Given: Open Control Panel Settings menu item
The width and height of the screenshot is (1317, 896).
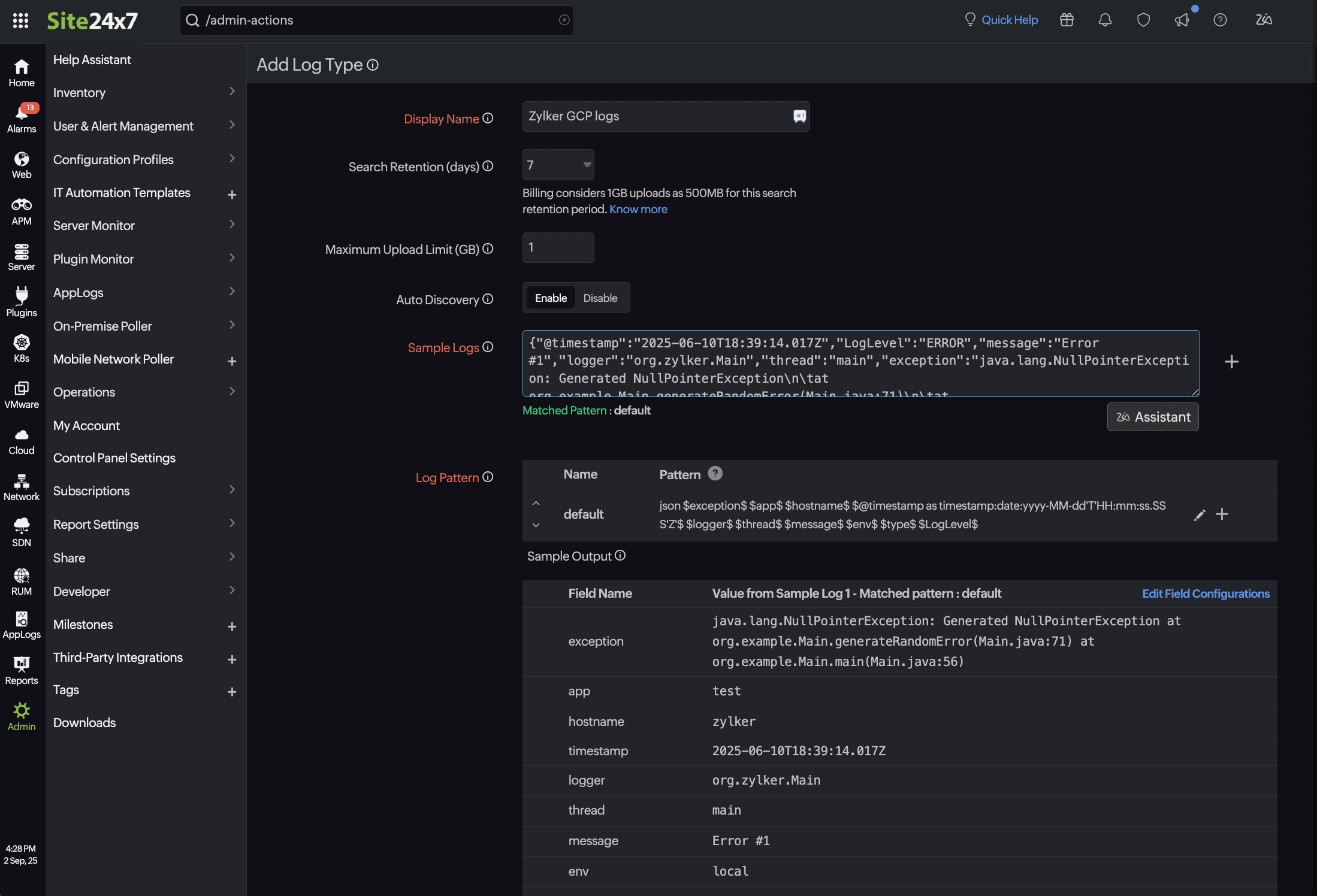Looking at the screenshot, I should click(114, 458).
